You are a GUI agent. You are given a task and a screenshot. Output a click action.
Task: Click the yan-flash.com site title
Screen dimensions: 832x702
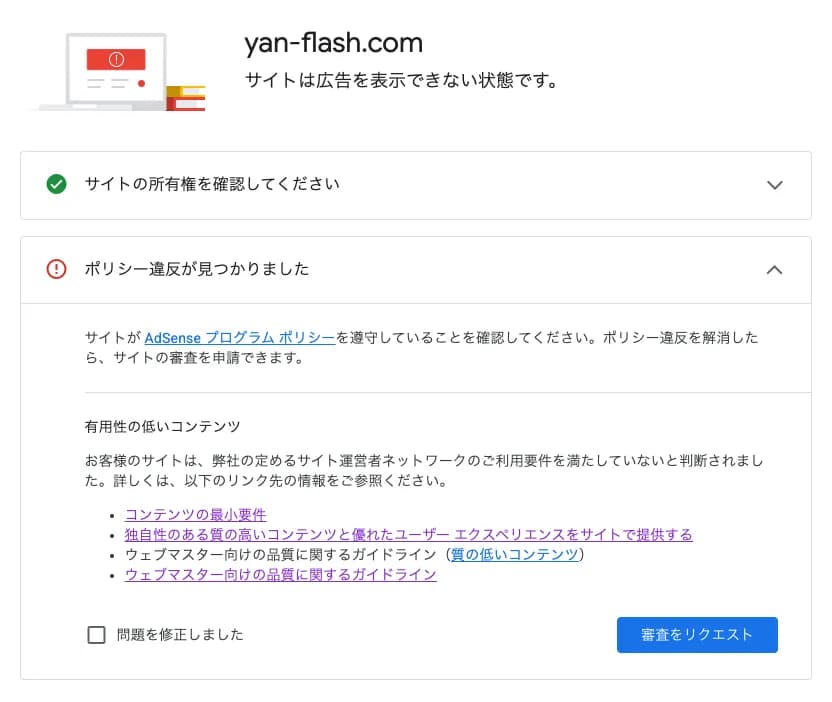click(x=334, y=43)
